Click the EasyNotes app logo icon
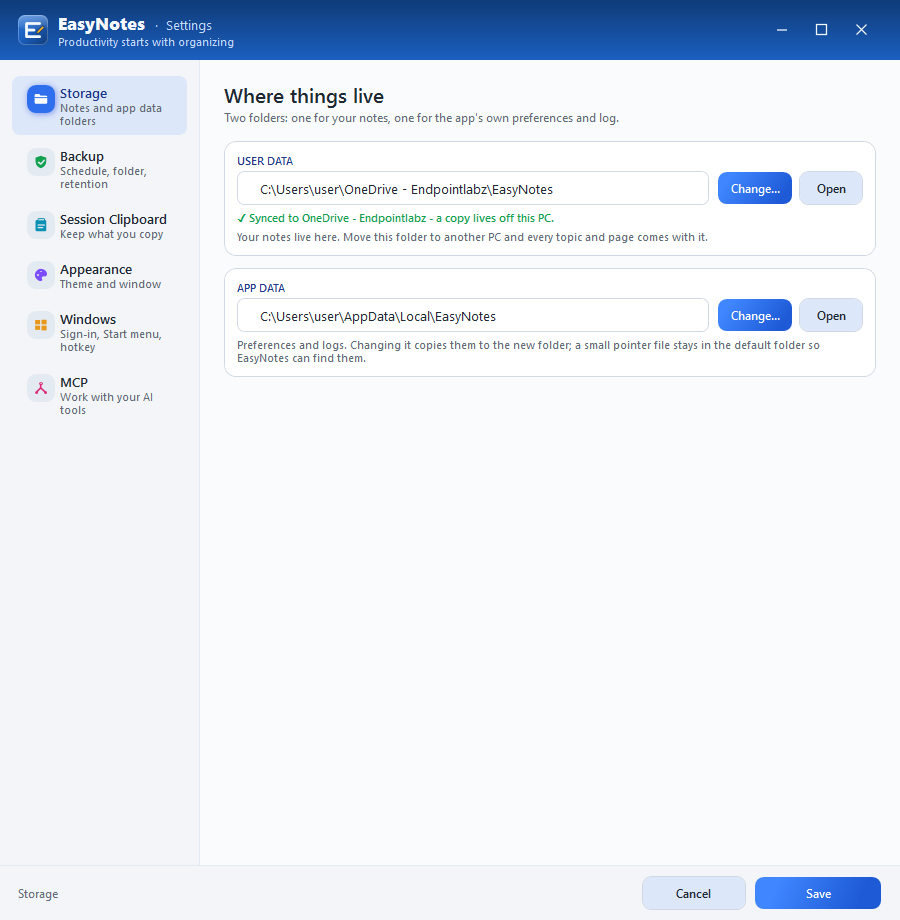900x920 pixels. coord(33,30)
